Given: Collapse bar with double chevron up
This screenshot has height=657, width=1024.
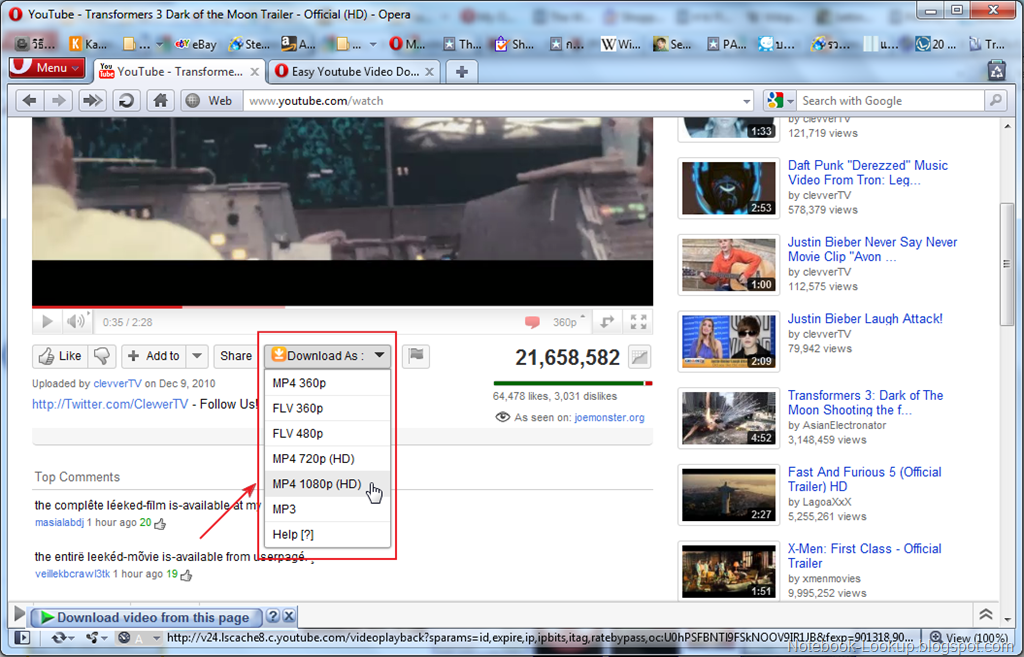Looking at the screenshot, I should pyautogui.click(x=985, y=614).
